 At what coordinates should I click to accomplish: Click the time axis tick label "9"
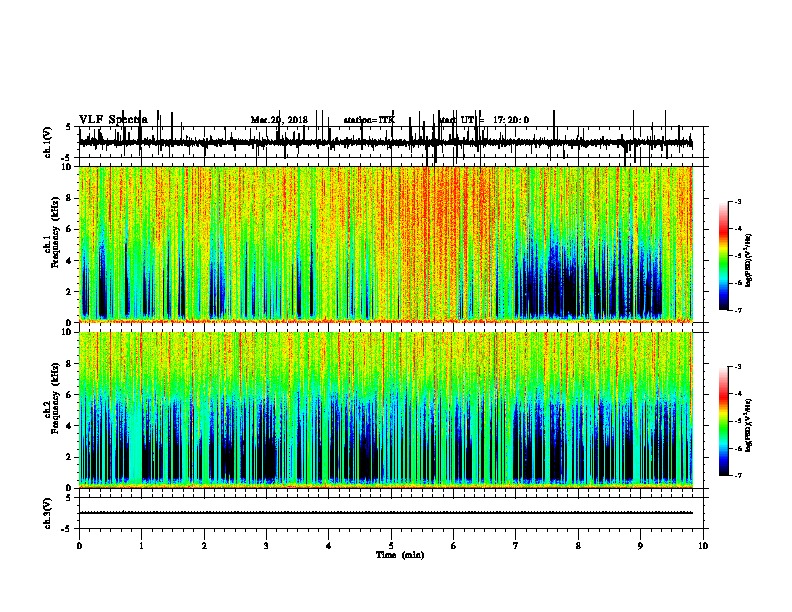[640, 546]
